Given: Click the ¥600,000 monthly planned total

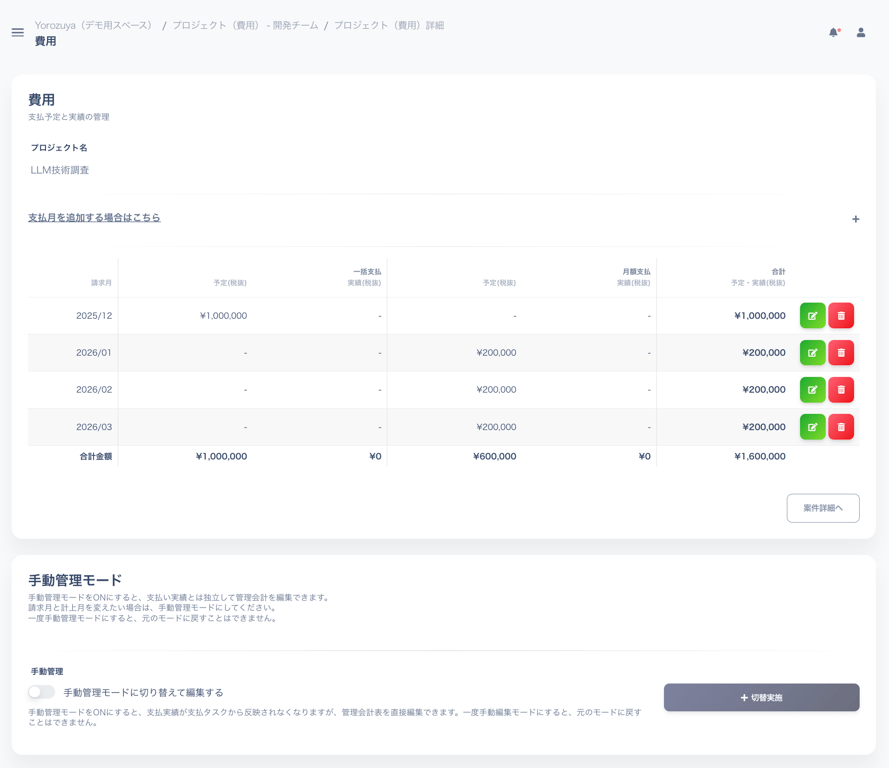Looking at the screenshot, I should point(494,456).
